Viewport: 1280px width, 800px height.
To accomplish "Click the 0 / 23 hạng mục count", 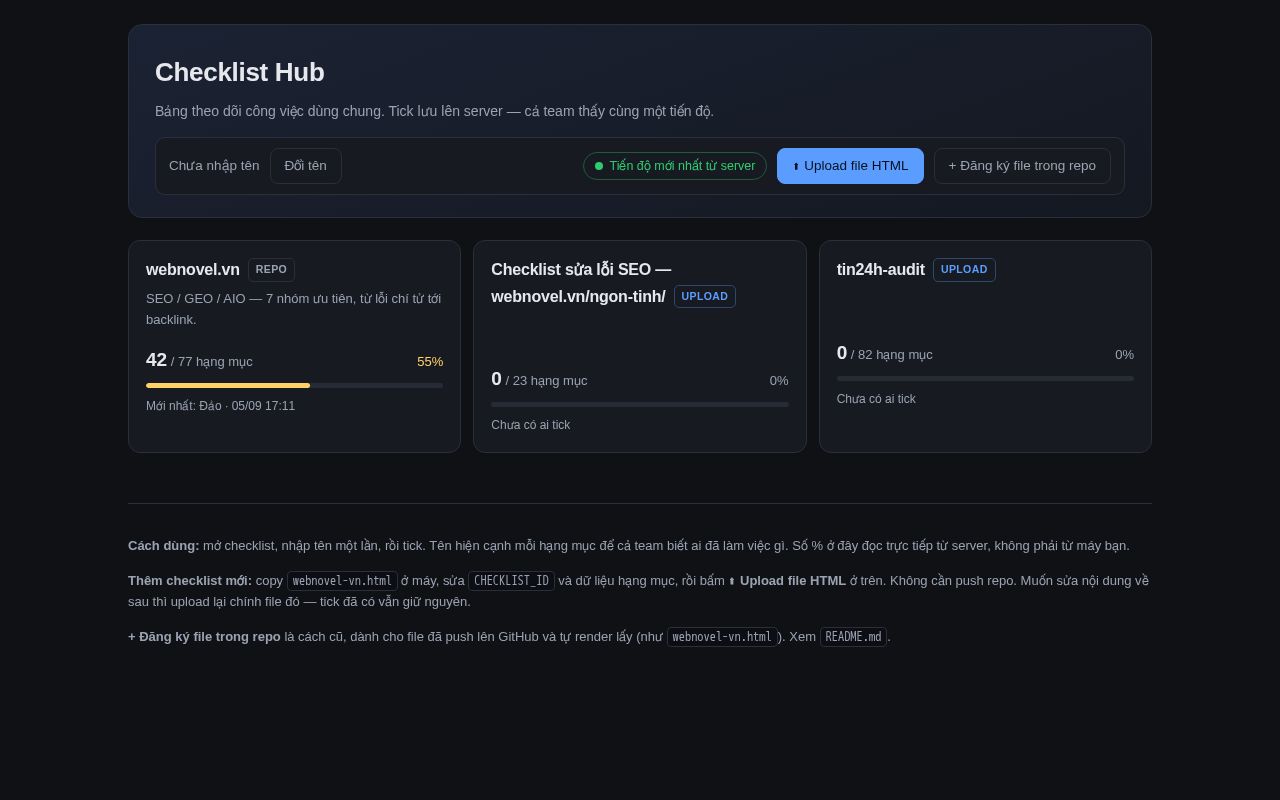I will click(x=539, y=380).
